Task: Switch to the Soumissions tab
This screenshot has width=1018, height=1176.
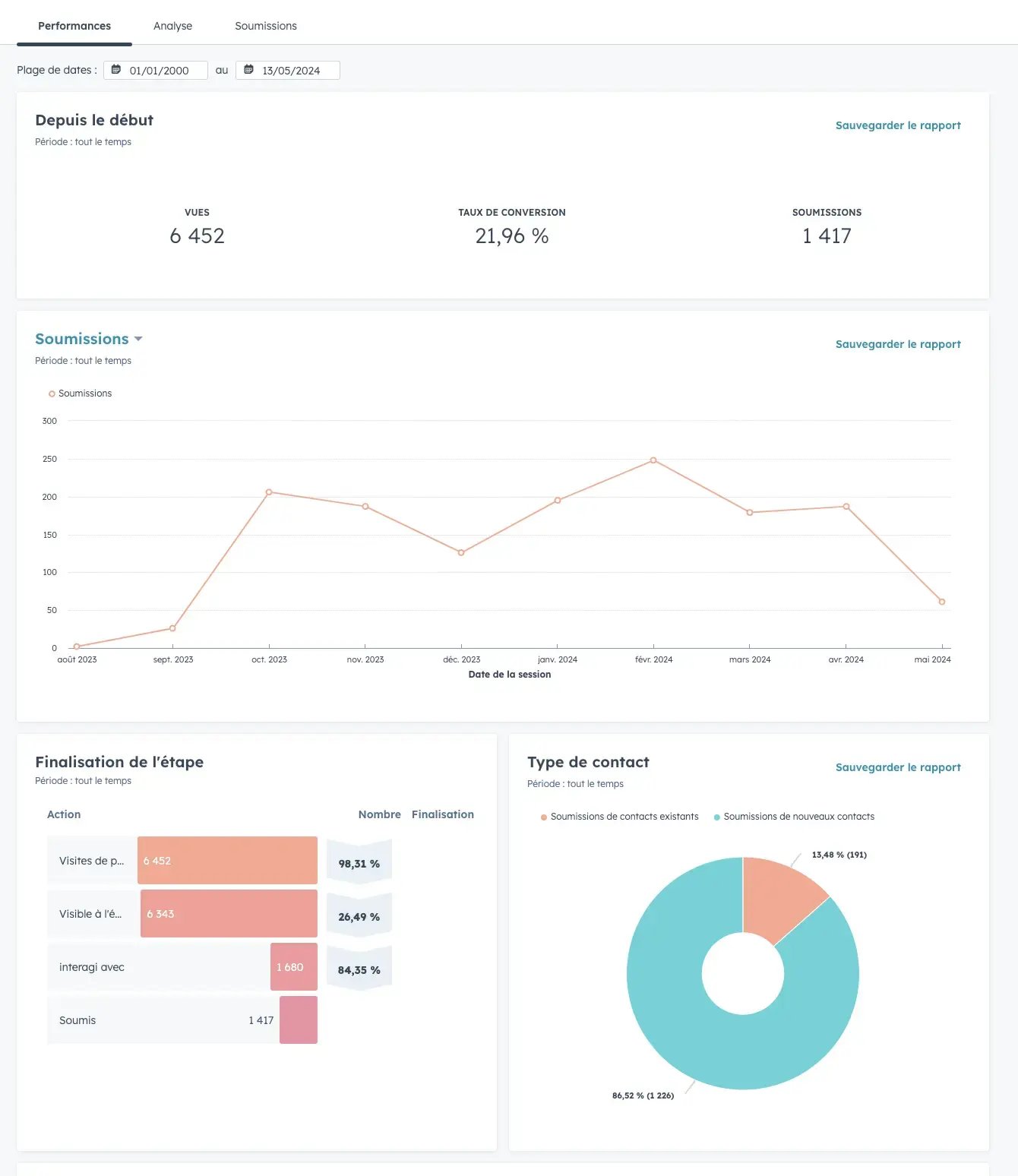Action: [266, 26]
